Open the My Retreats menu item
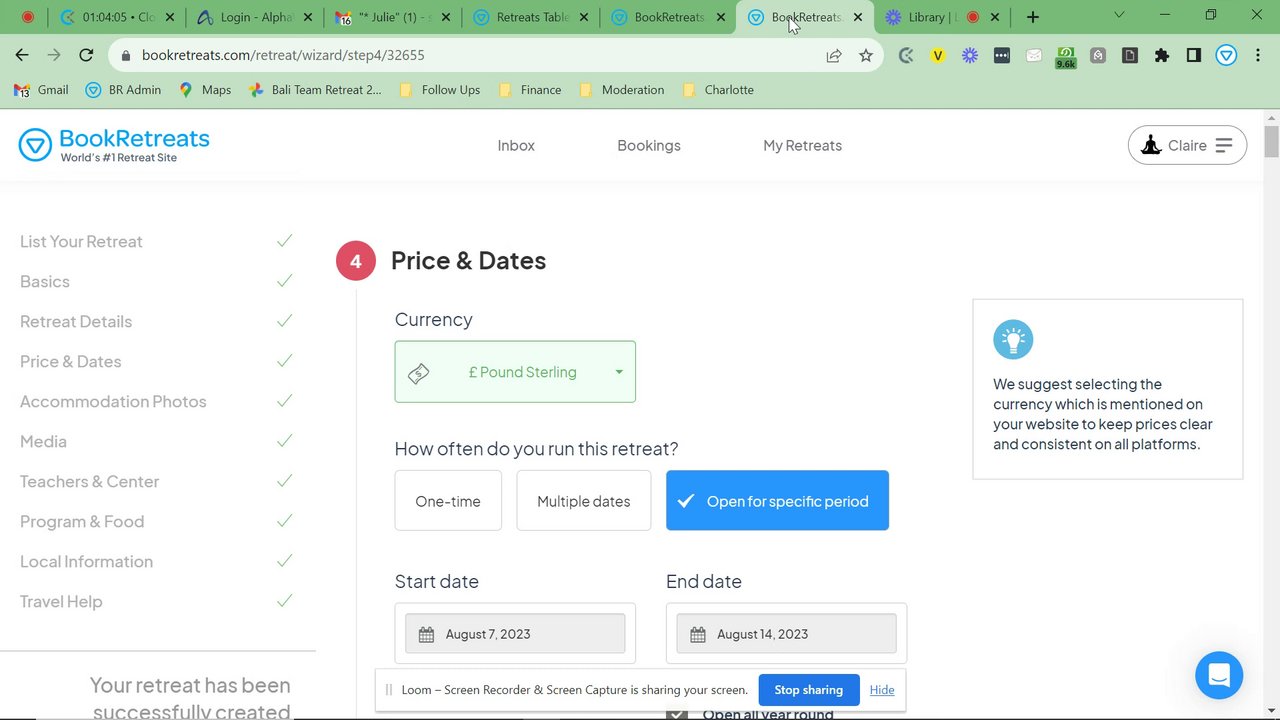This screenshot has width=1280, height=720. pos(802,145)
